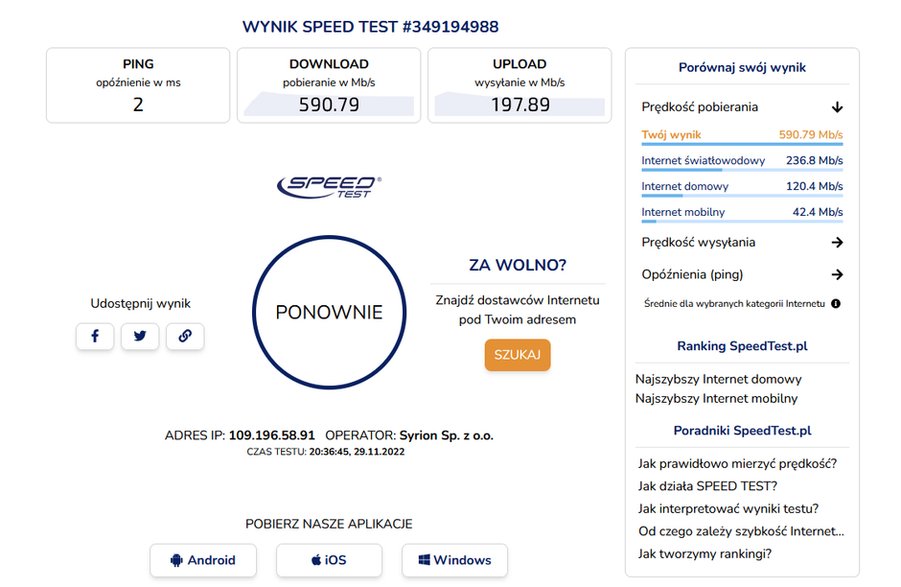Share the result on Facebook
The image size is (901, 587).
95,336
